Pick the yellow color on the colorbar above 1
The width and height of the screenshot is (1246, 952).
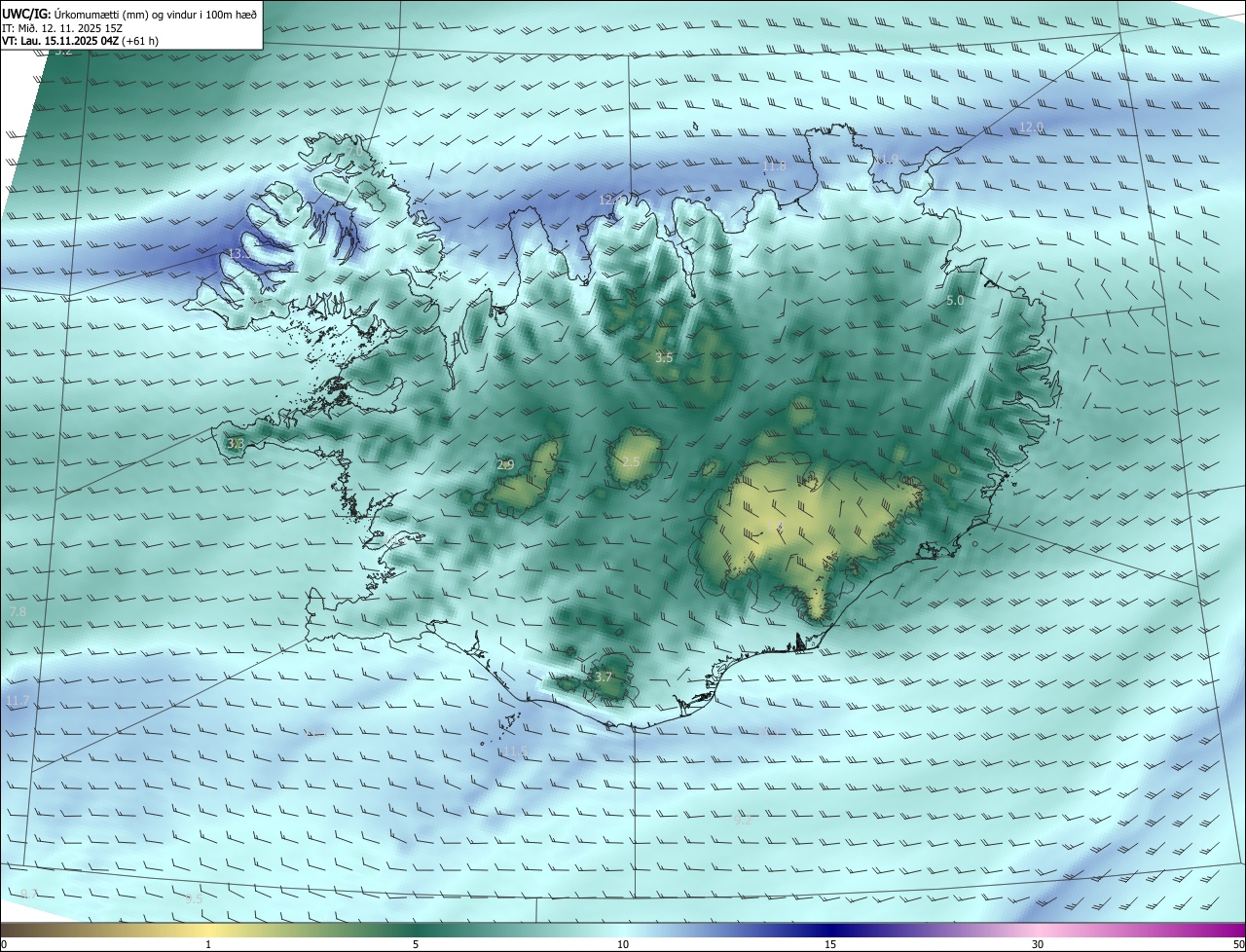pos(208,930)
